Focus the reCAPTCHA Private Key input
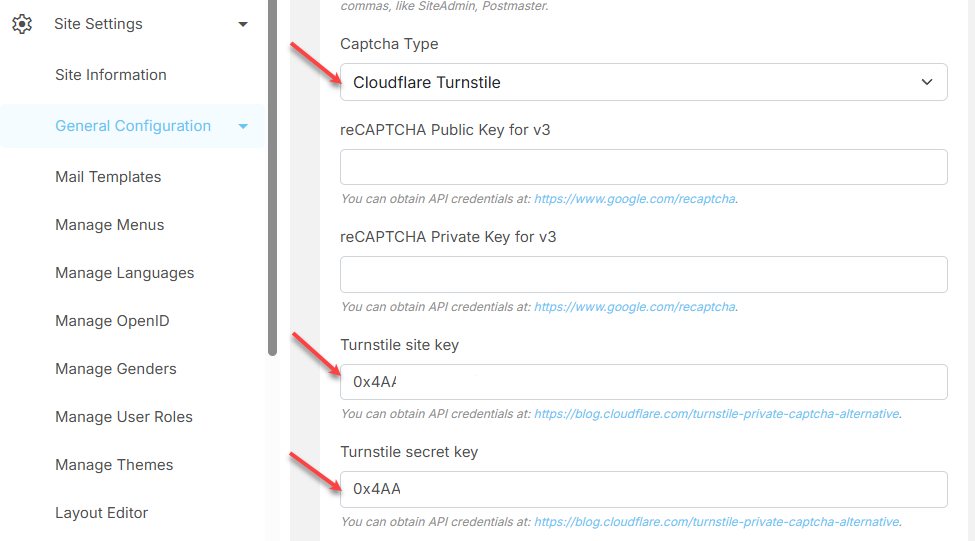Screen dimensions: 975x541 [x=643, y=274]
